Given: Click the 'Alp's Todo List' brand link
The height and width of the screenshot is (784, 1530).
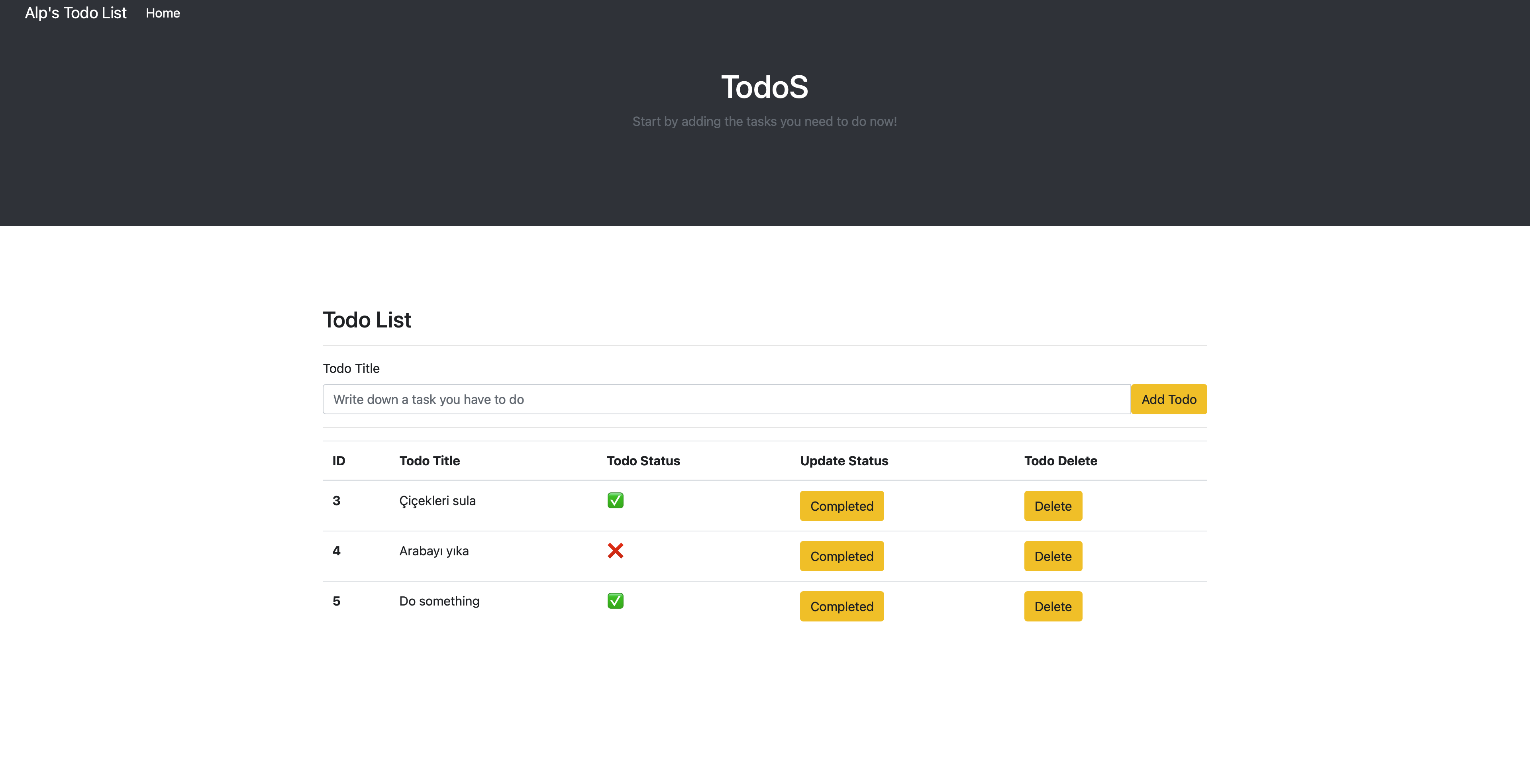Looking at the screenshot, I should pos(75,12).
